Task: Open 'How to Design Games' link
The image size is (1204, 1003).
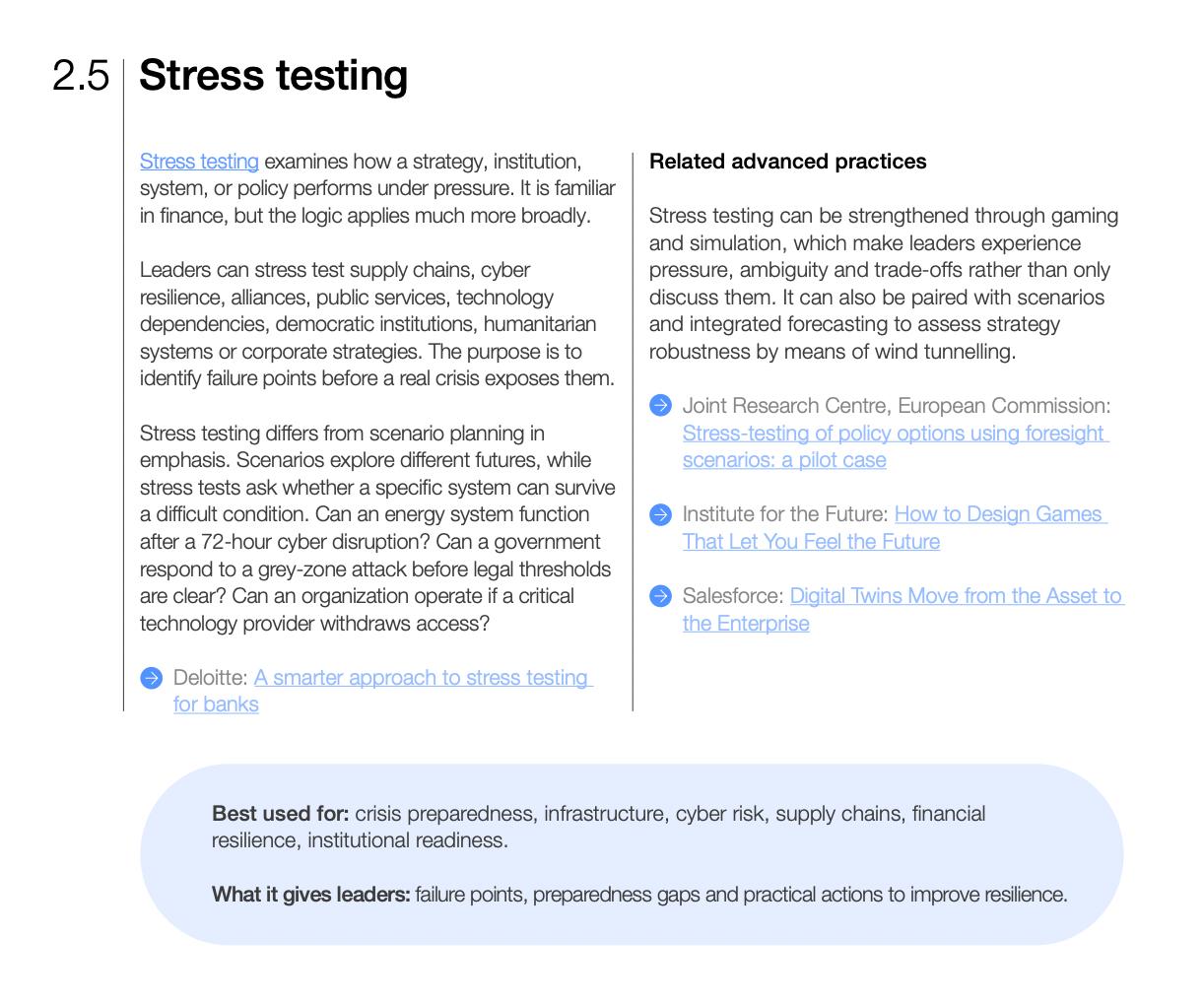Action: (998, 514)
